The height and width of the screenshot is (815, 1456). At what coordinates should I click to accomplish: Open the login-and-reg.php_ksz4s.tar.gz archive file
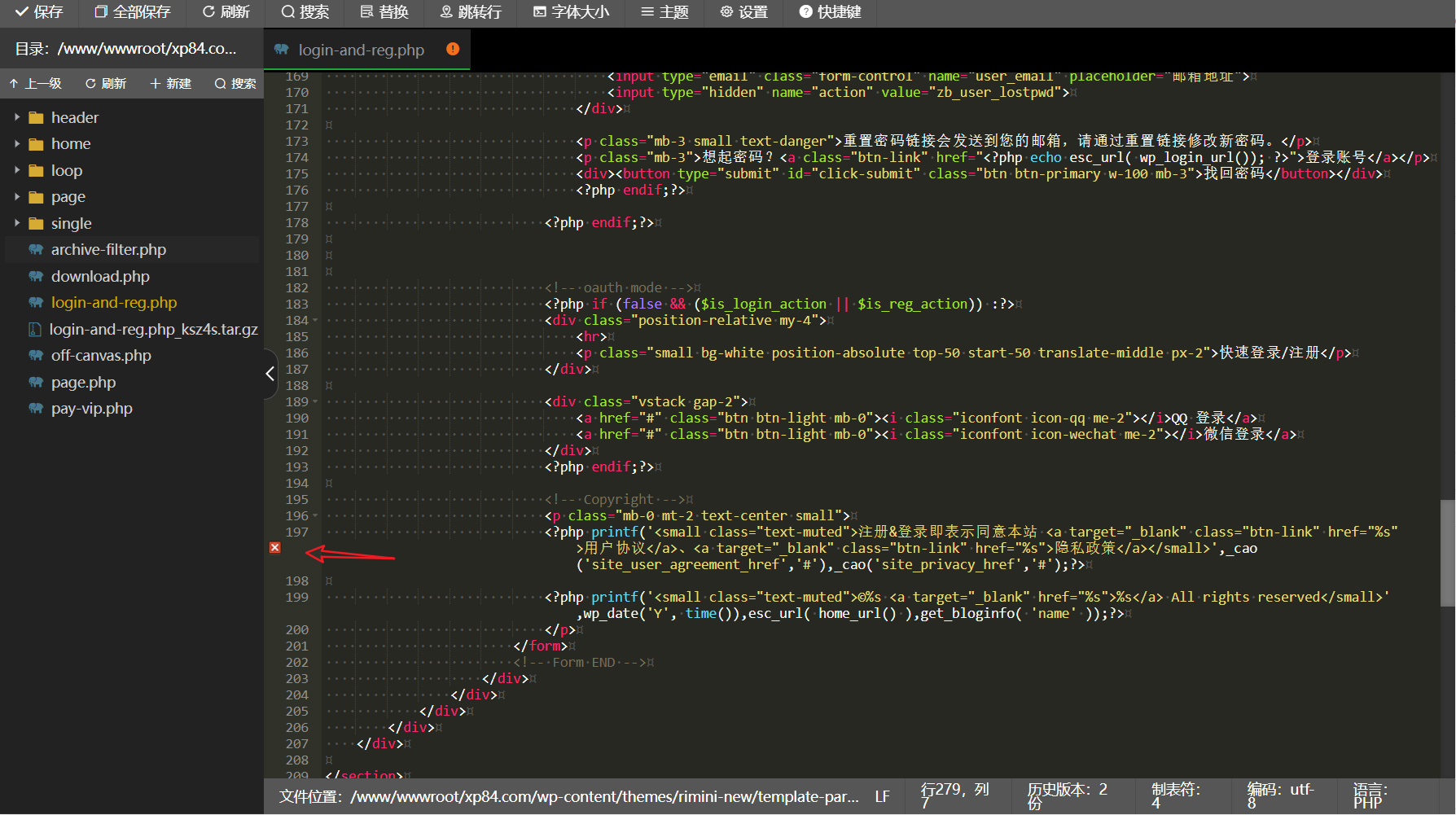pyautogui.click(x=153, y=329)
